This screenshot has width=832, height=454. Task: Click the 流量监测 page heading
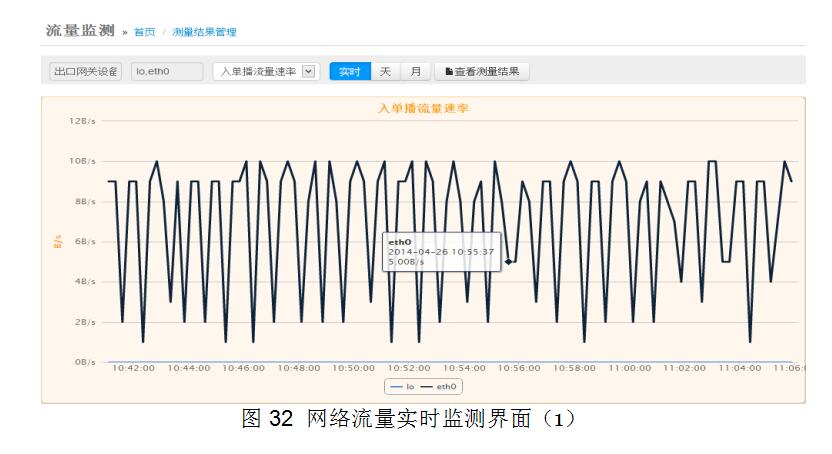(80, 32)
